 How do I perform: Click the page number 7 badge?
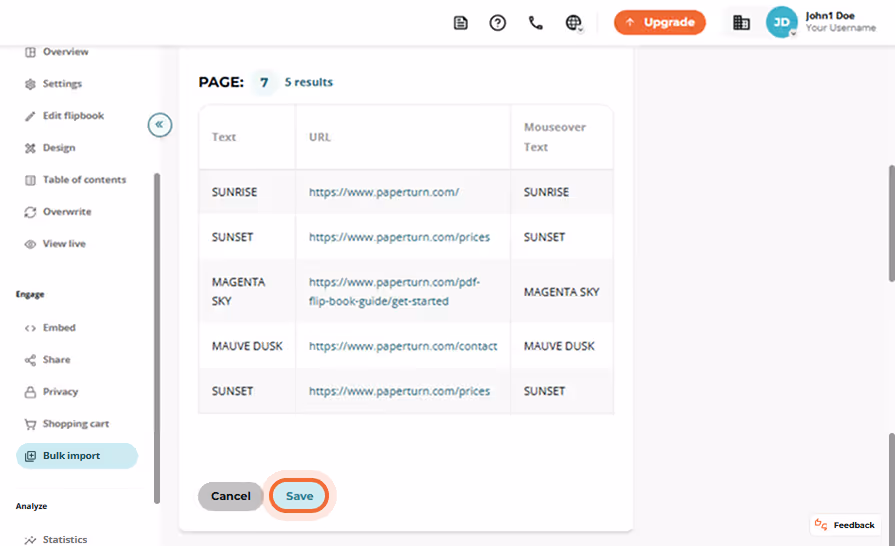(264, 83)
